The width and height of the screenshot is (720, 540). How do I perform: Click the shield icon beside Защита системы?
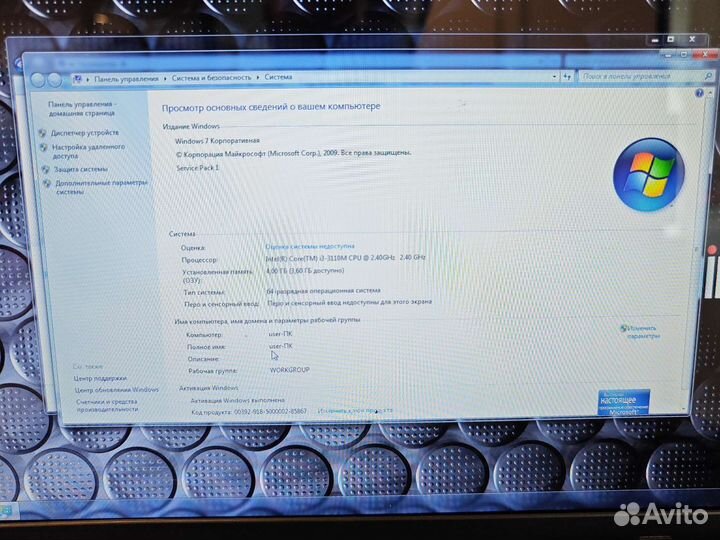45,169
